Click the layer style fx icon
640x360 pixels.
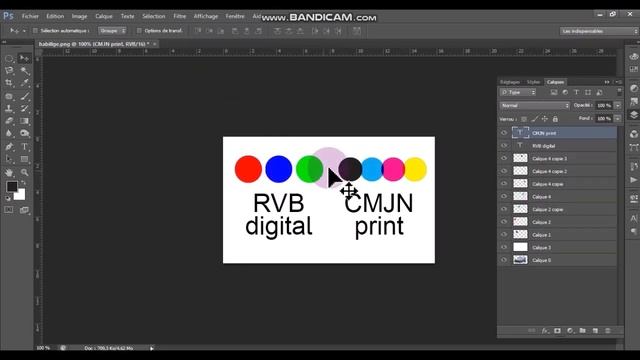[x=545, y=331]
